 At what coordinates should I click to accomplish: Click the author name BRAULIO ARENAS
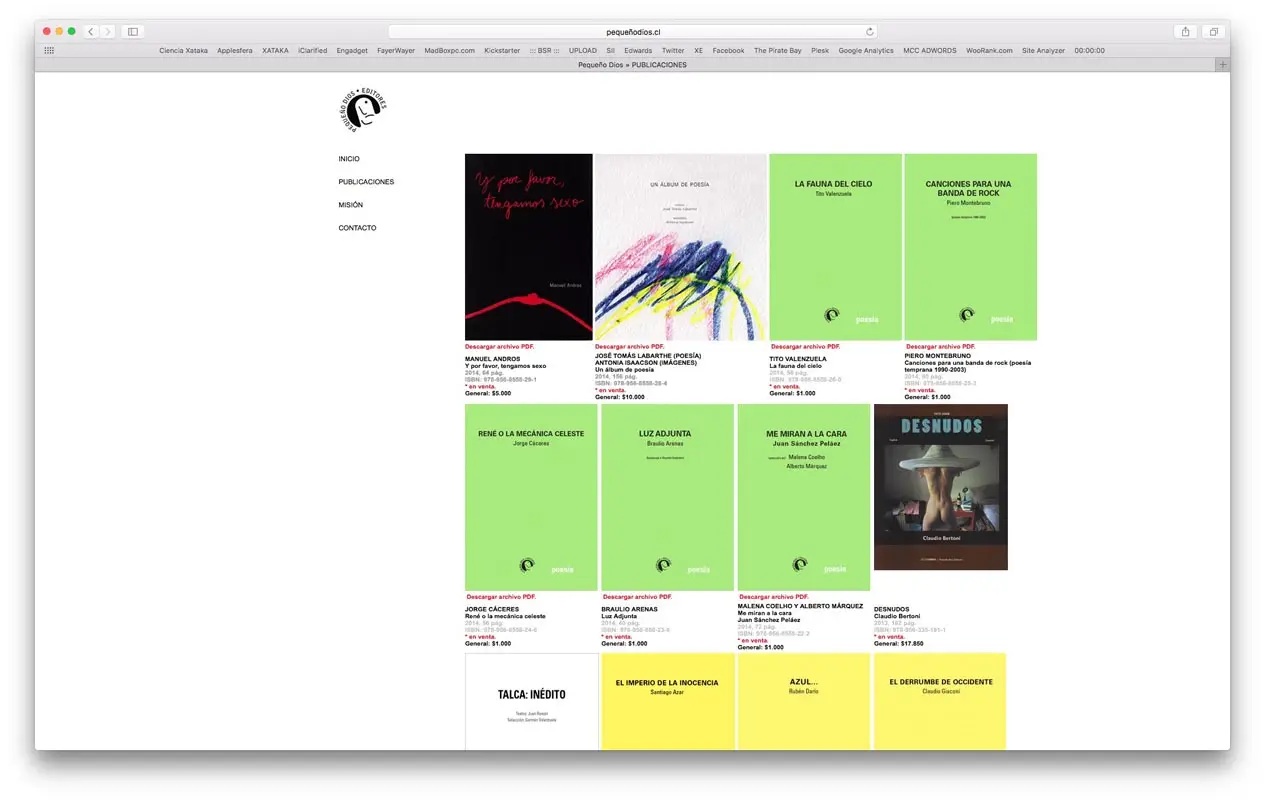pyautogui.click(x=630, y=609)
